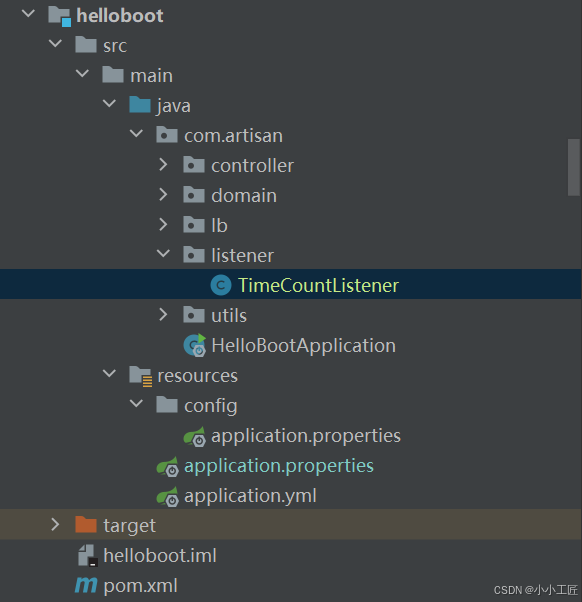The height and width of the screenshot is (602, 582).
Task: Collapse the src folder chevron
Action: tap(56, 43)
